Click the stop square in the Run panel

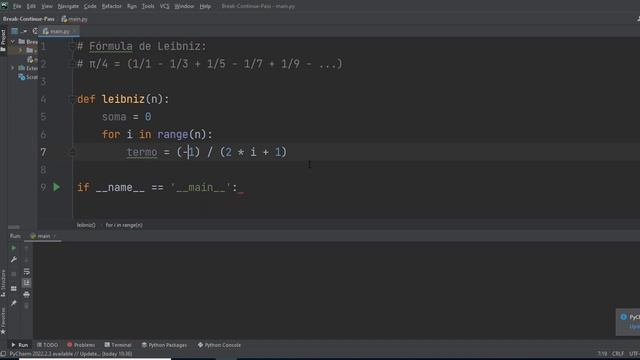(13, 274)
